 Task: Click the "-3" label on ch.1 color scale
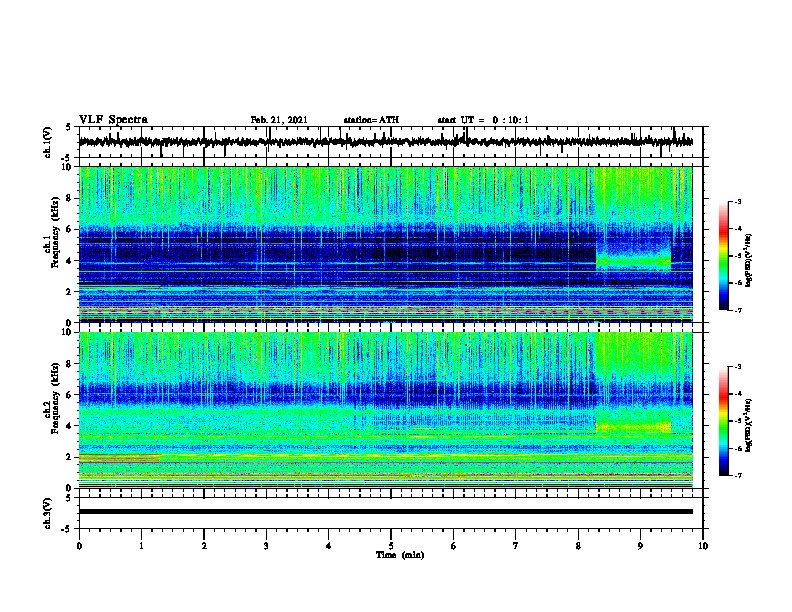click(737, 201)
